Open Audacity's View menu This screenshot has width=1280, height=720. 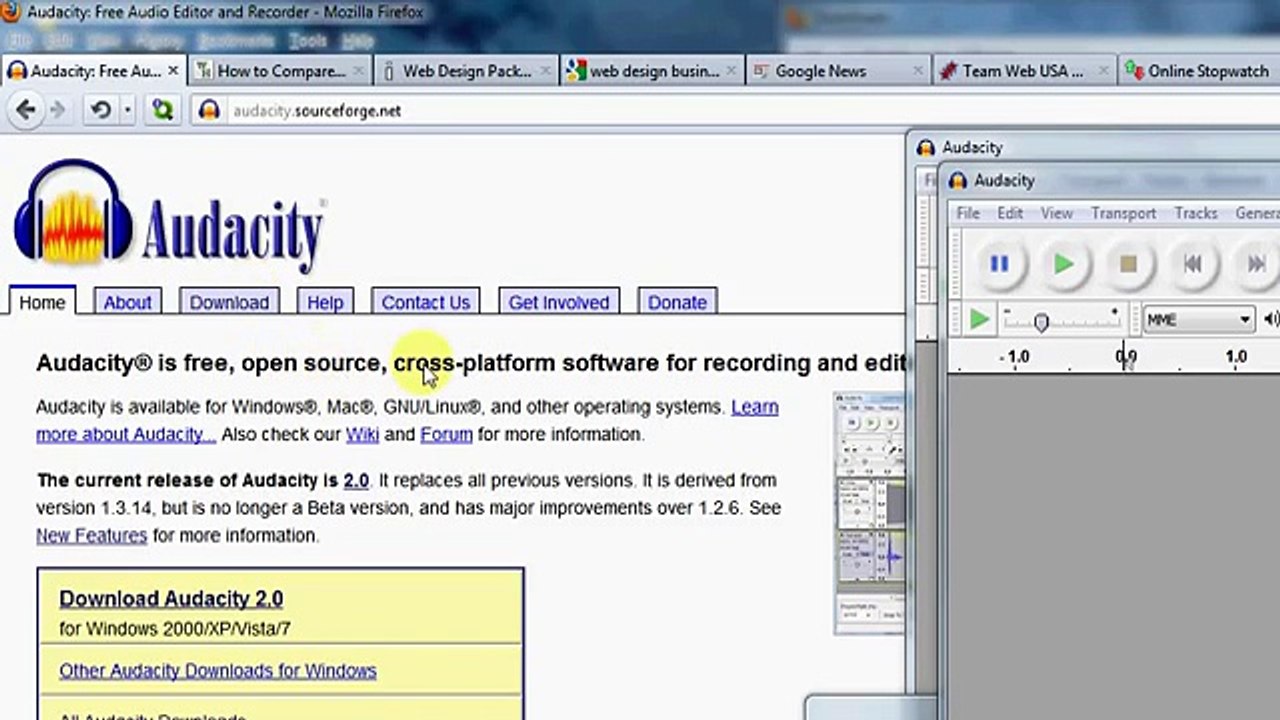click(x=1056, y=213)
